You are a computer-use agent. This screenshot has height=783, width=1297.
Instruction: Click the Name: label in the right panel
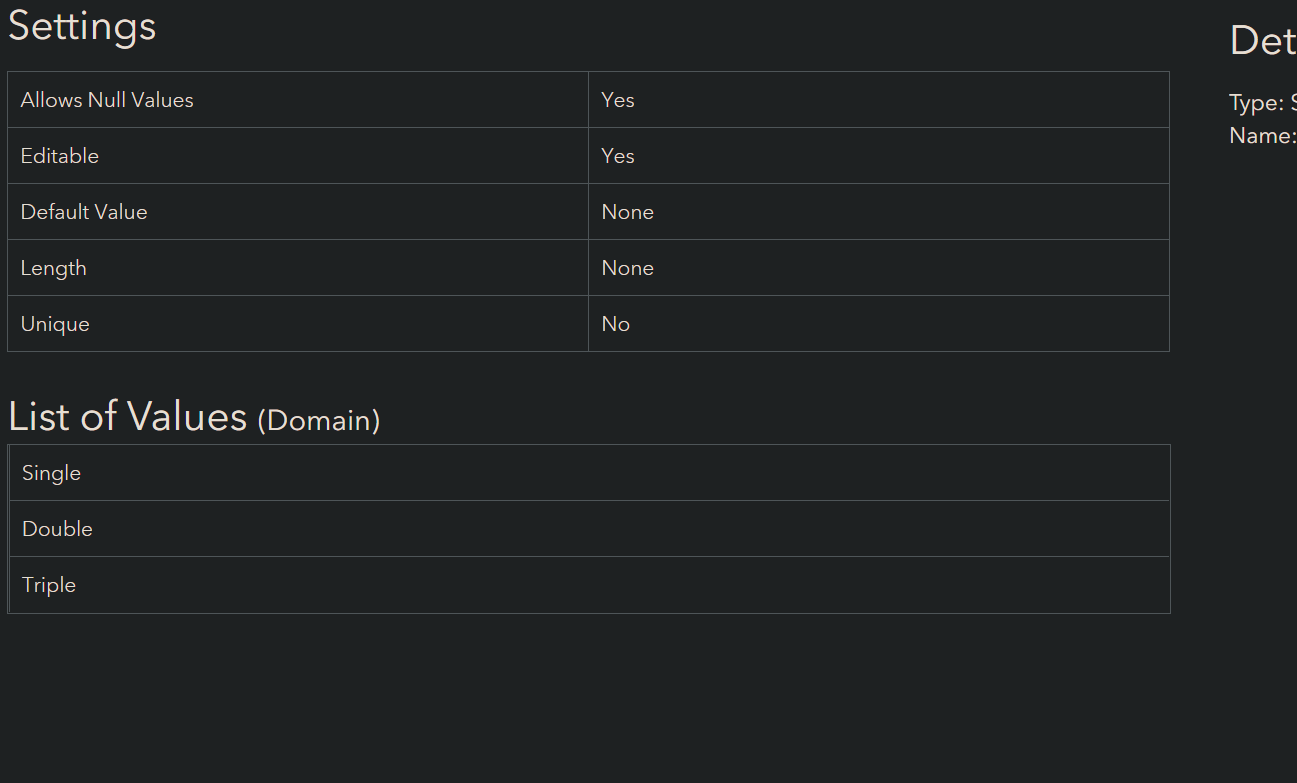click(1262, 135)
